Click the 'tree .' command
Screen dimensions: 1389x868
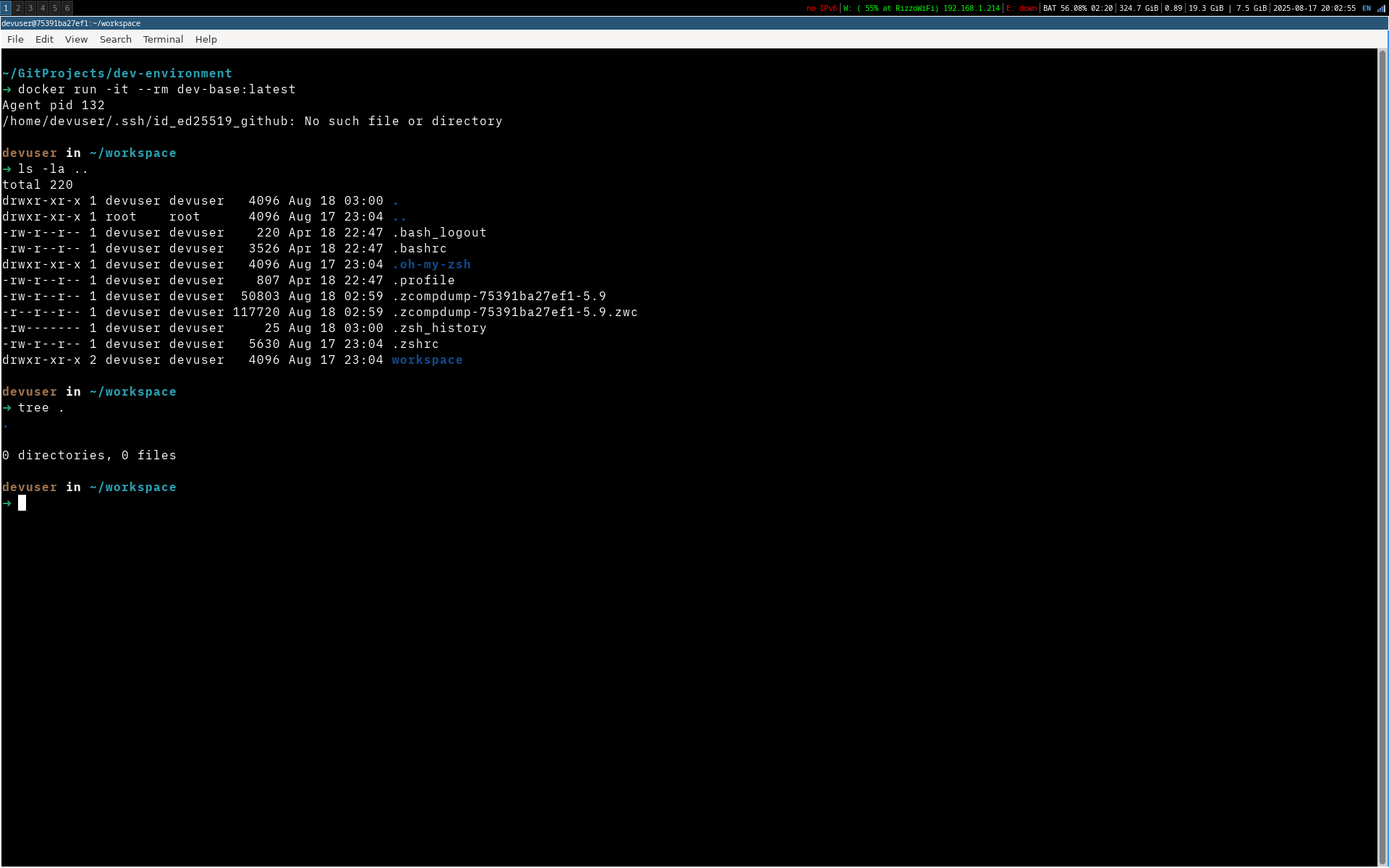tap(41, 407)
